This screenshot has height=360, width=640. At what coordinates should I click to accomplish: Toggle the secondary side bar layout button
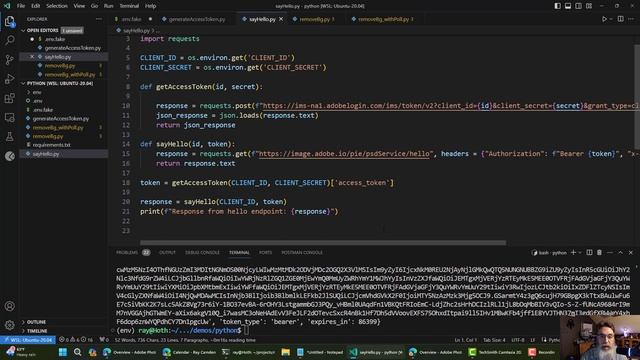578,6
